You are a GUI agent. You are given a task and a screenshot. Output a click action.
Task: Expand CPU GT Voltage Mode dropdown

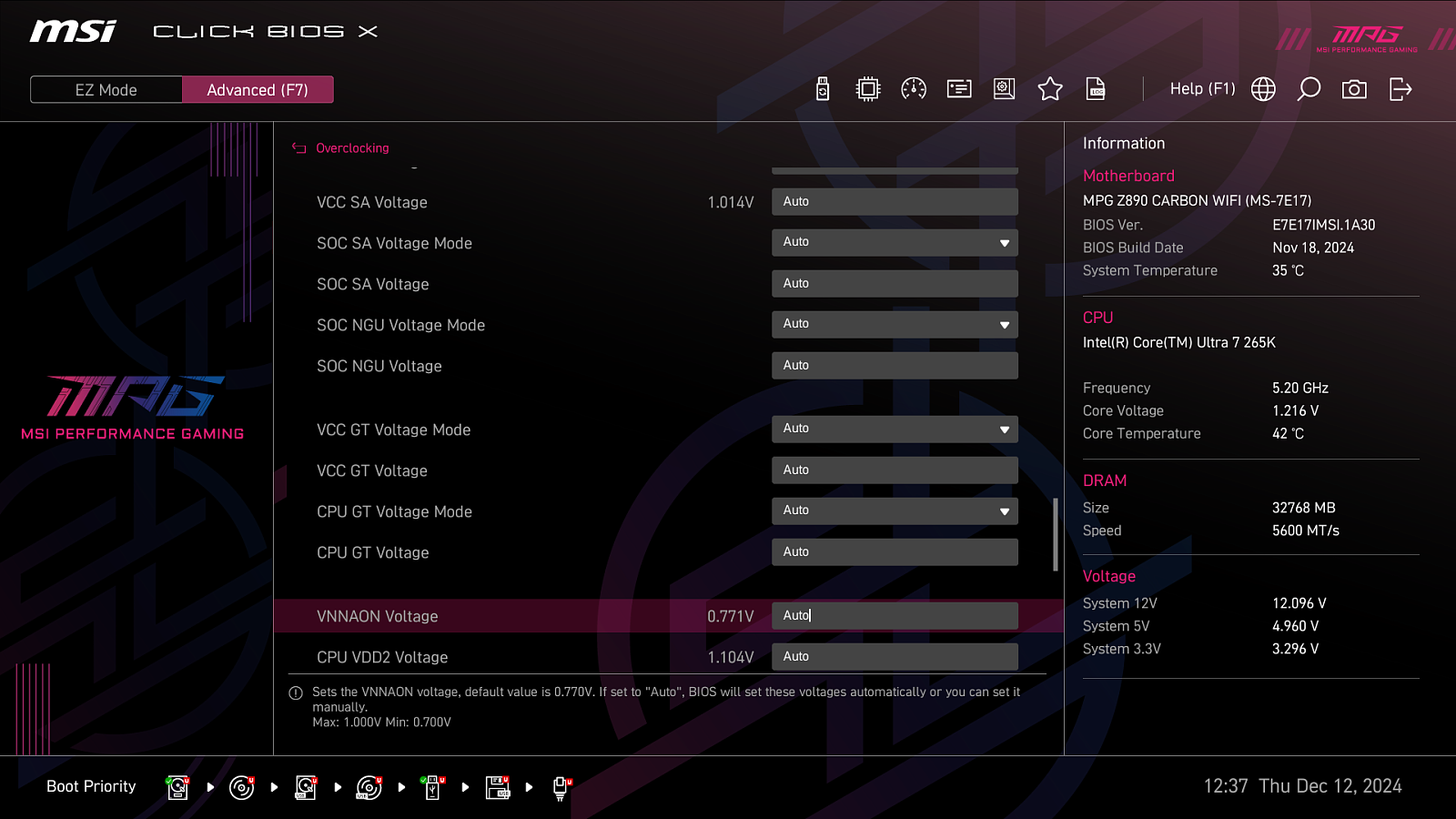click(x=895, y=511)
